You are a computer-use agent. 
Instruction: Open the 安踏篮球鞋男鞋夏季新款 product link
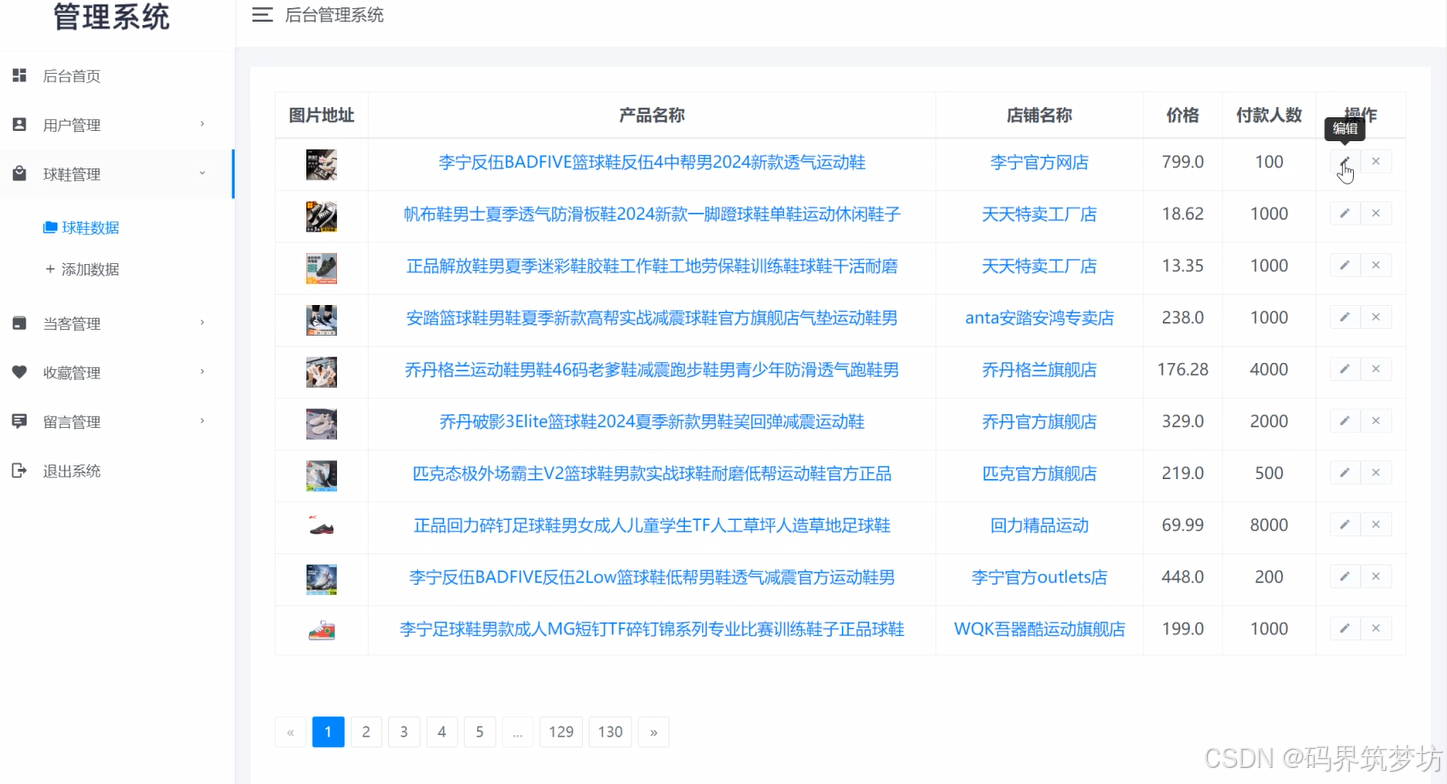pyautogui.click(x=652, y=318)
